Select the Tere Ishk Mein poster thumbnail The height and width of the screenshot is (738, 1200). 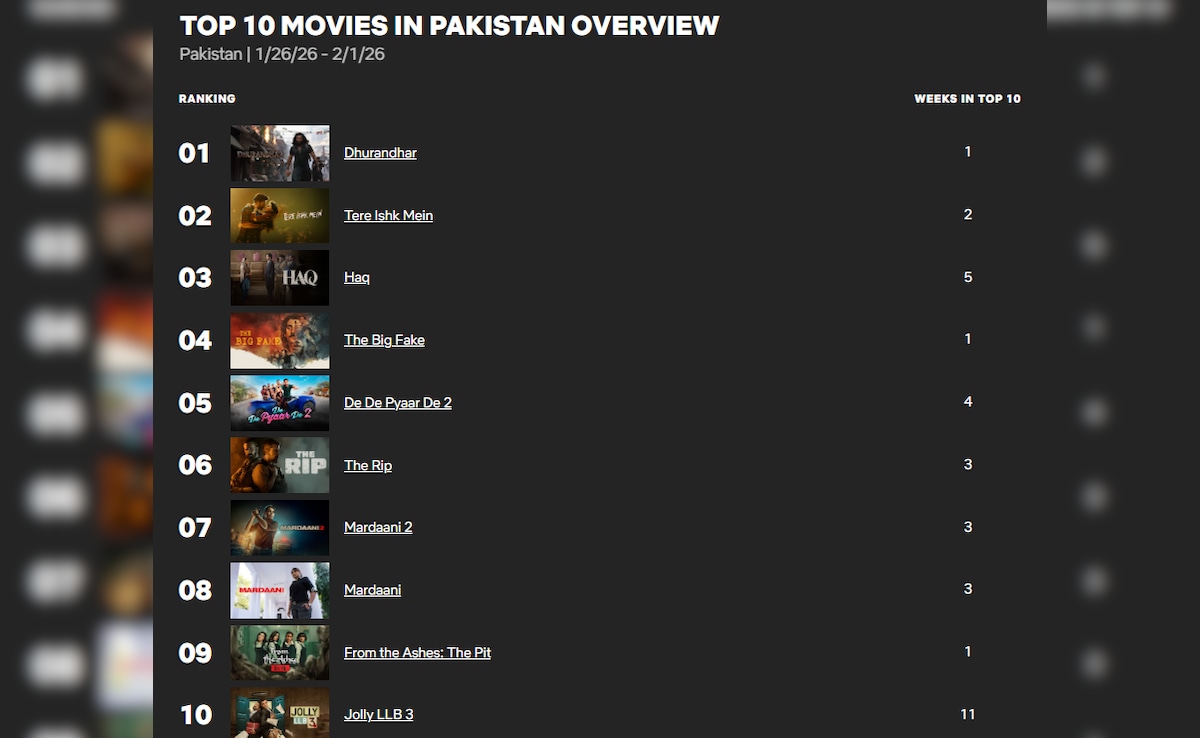[280, 215]
